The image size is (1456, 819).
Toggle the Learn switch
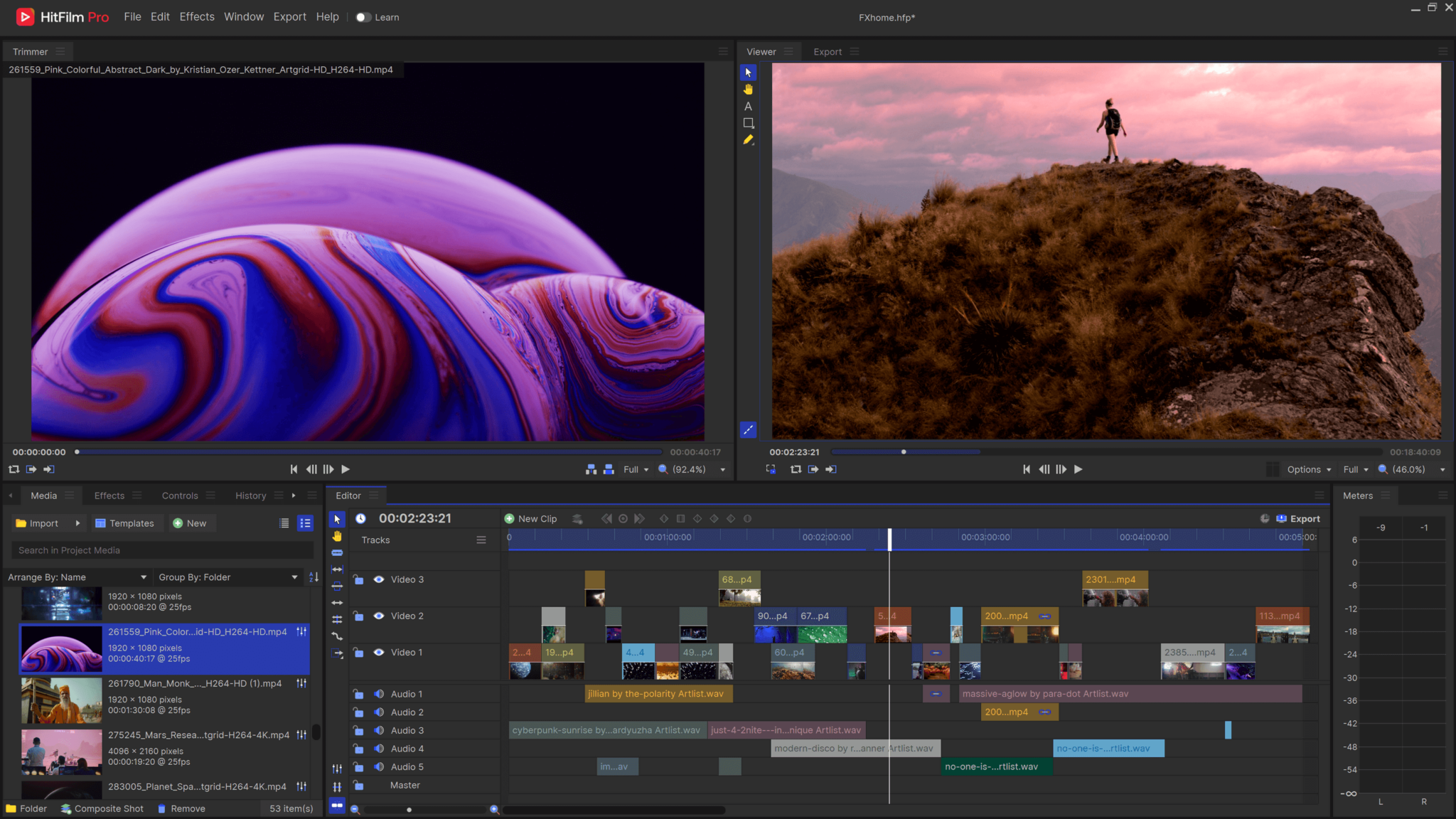363,17
